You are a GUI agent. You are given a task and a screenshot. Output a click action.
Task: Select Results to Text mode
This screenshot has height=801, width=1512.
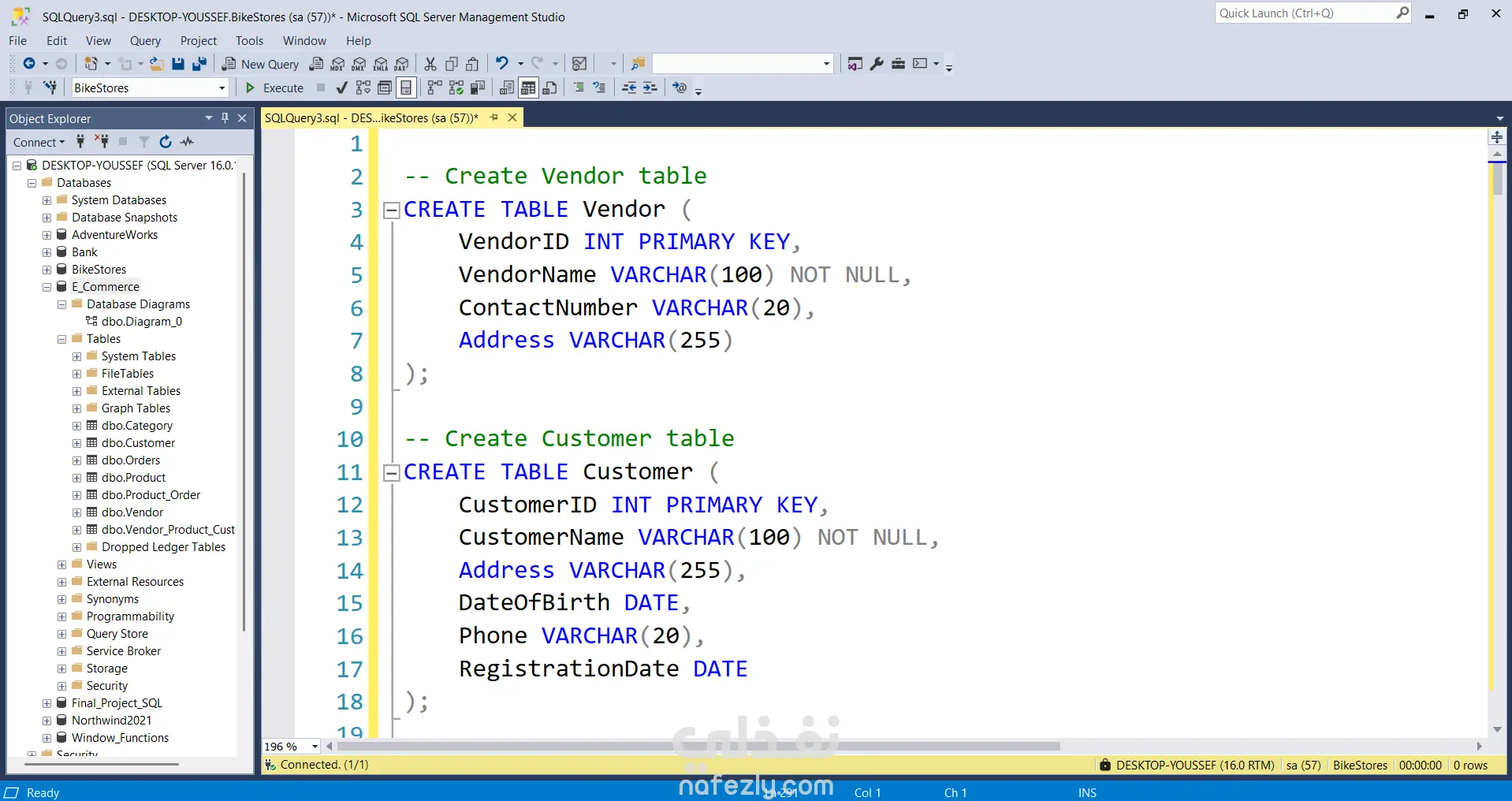tap(507, 88)
